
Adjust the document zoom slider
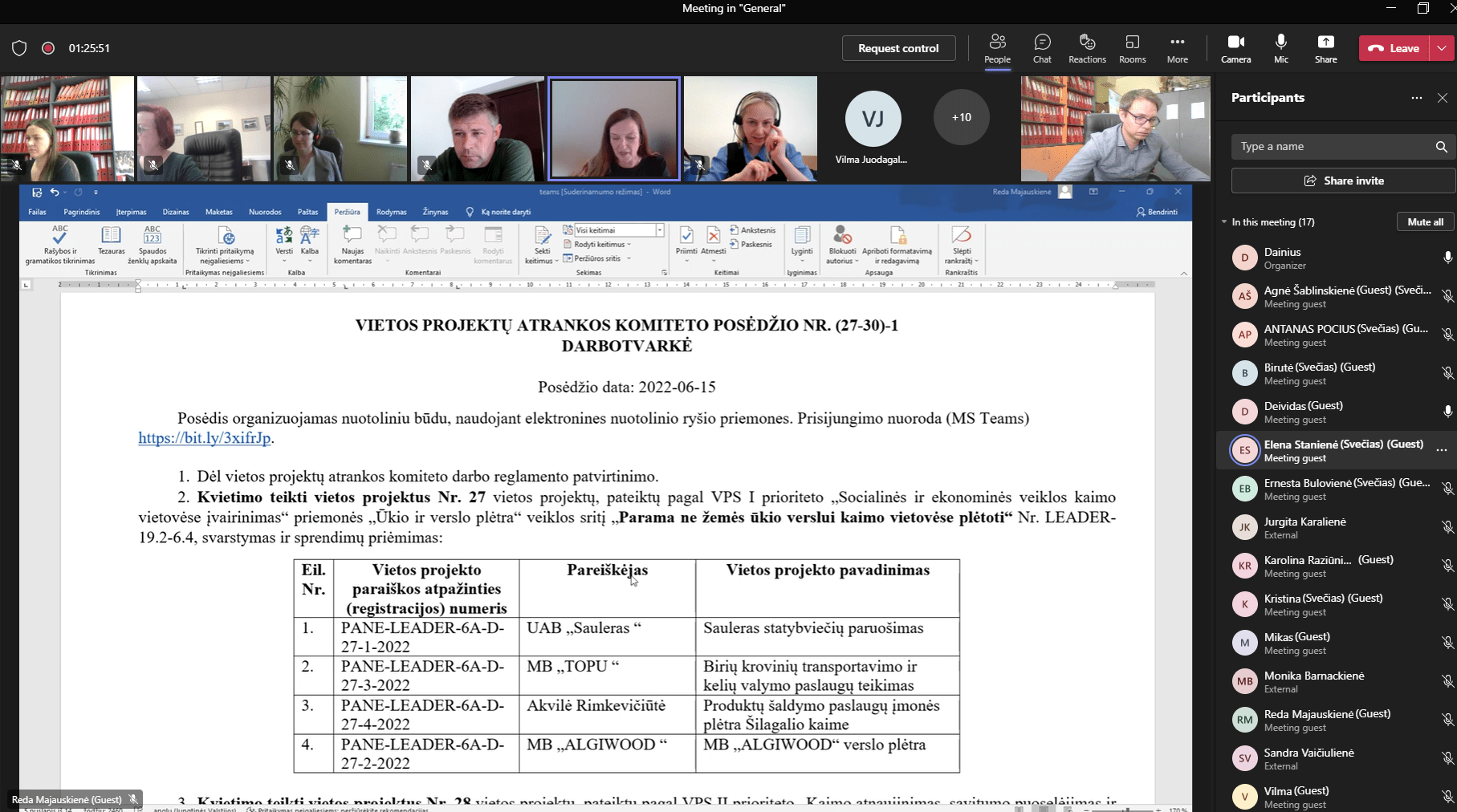1128,810
